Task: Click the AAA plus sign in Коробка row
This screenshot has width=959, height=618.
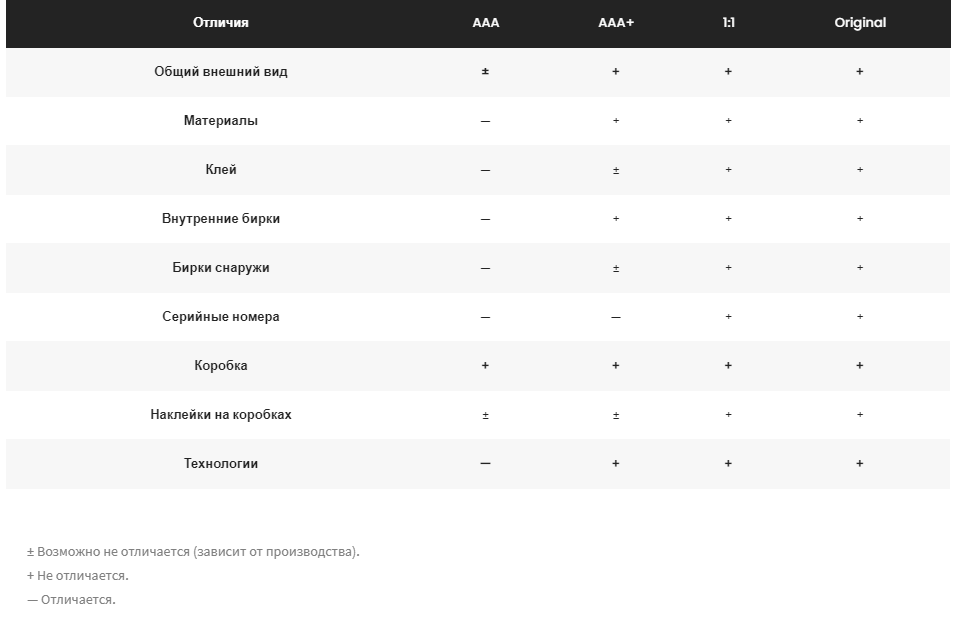Action: [x=485, y=366]
